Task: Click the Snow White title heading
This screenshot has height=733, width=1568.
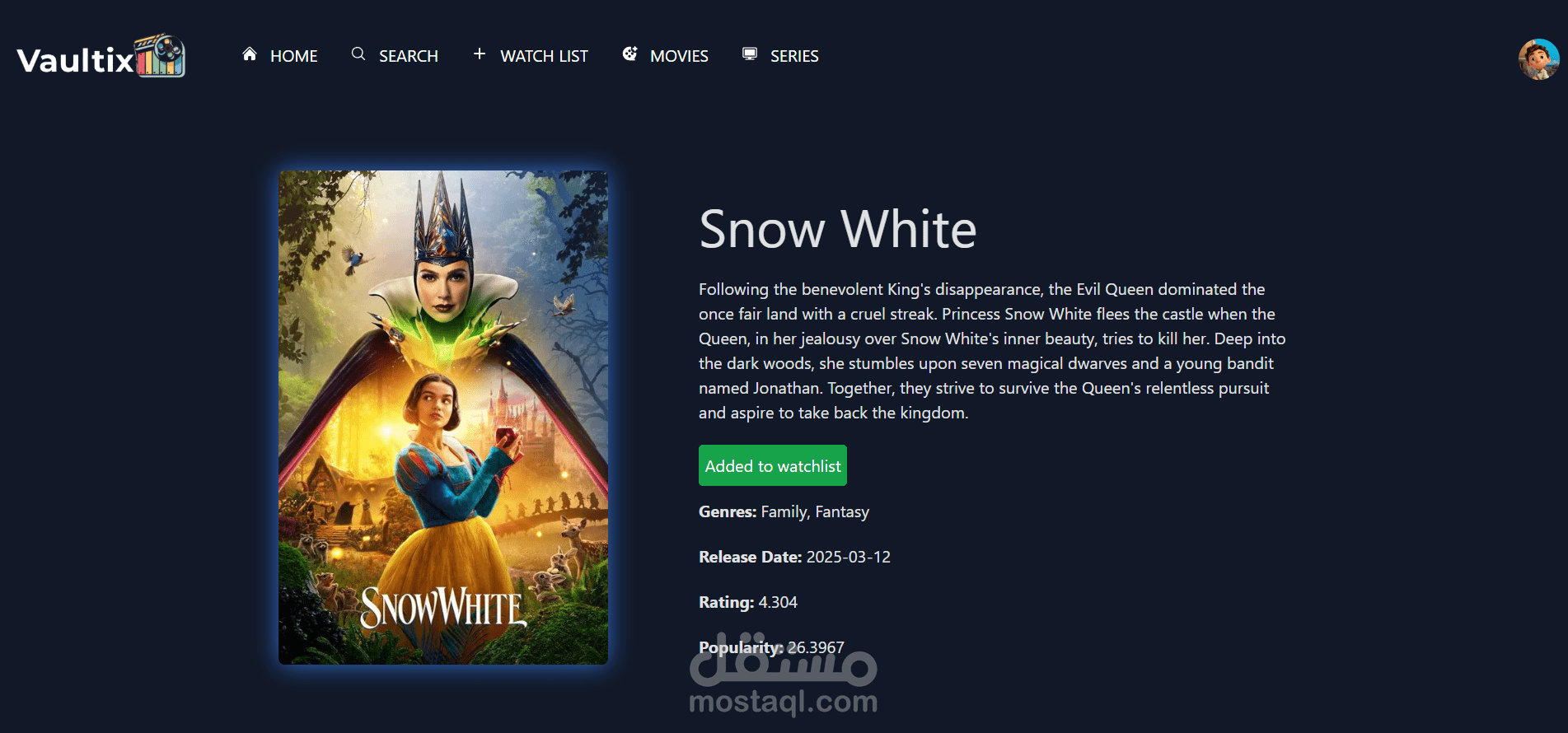Action: (x=838, y=229)
